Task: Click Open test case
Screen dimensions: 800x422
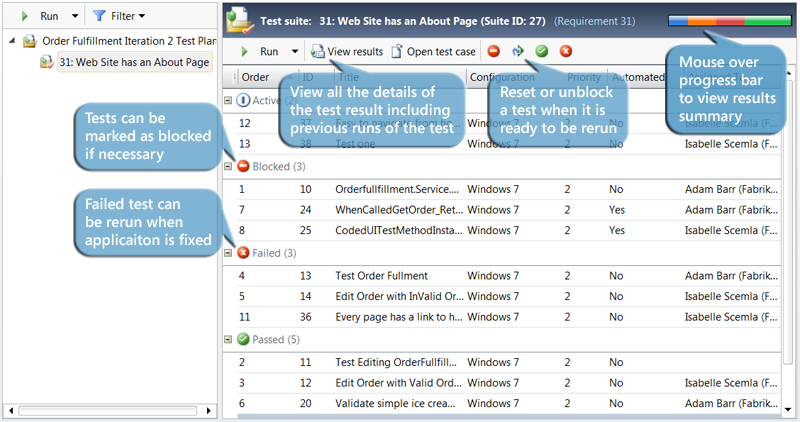Action: 441,52
